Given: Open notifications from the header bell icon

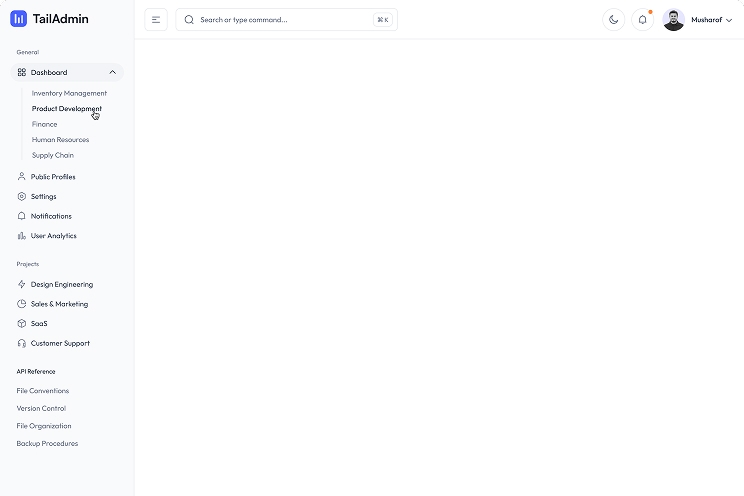Looking at the screenshot, I should coord(642,19).
